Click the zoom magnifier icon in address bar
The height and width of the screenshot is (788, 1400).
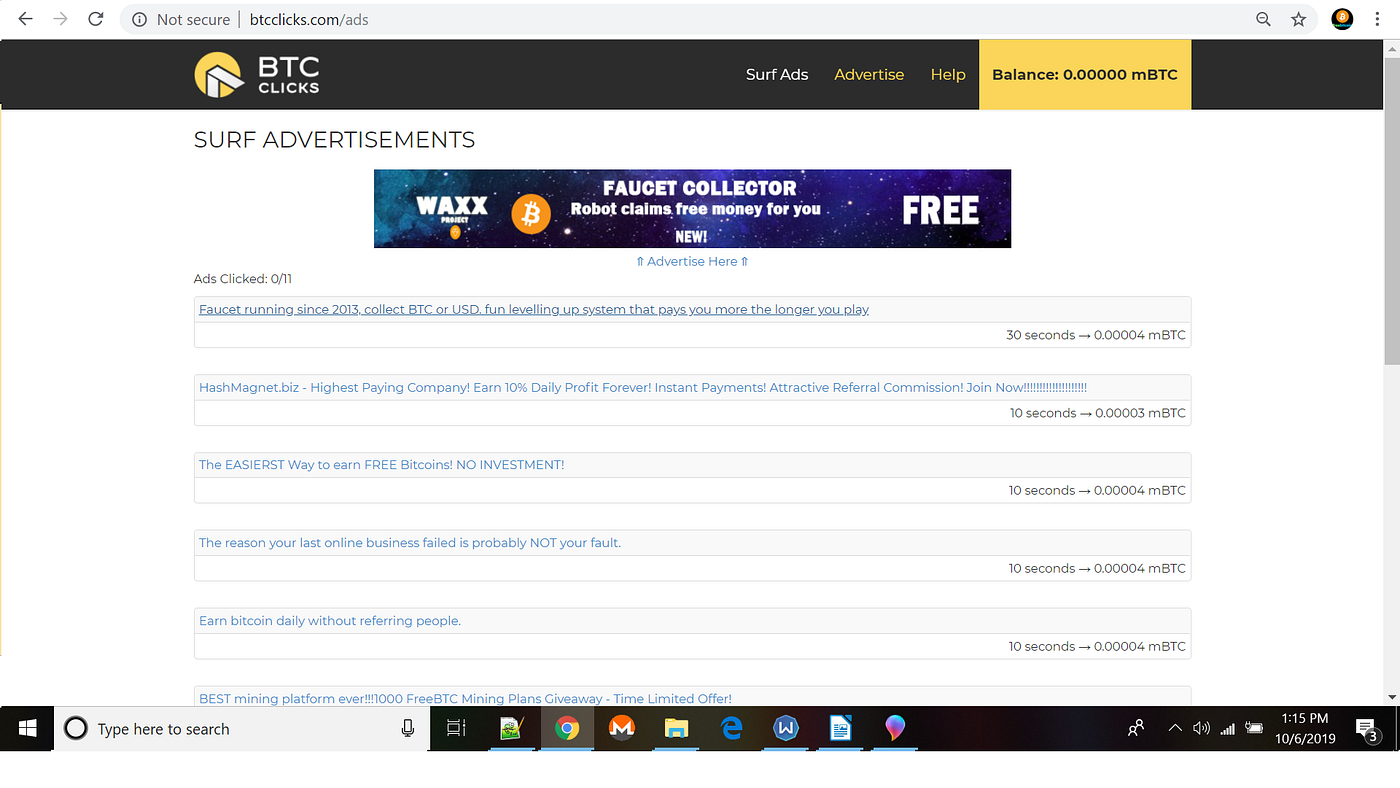point(1264,19)
